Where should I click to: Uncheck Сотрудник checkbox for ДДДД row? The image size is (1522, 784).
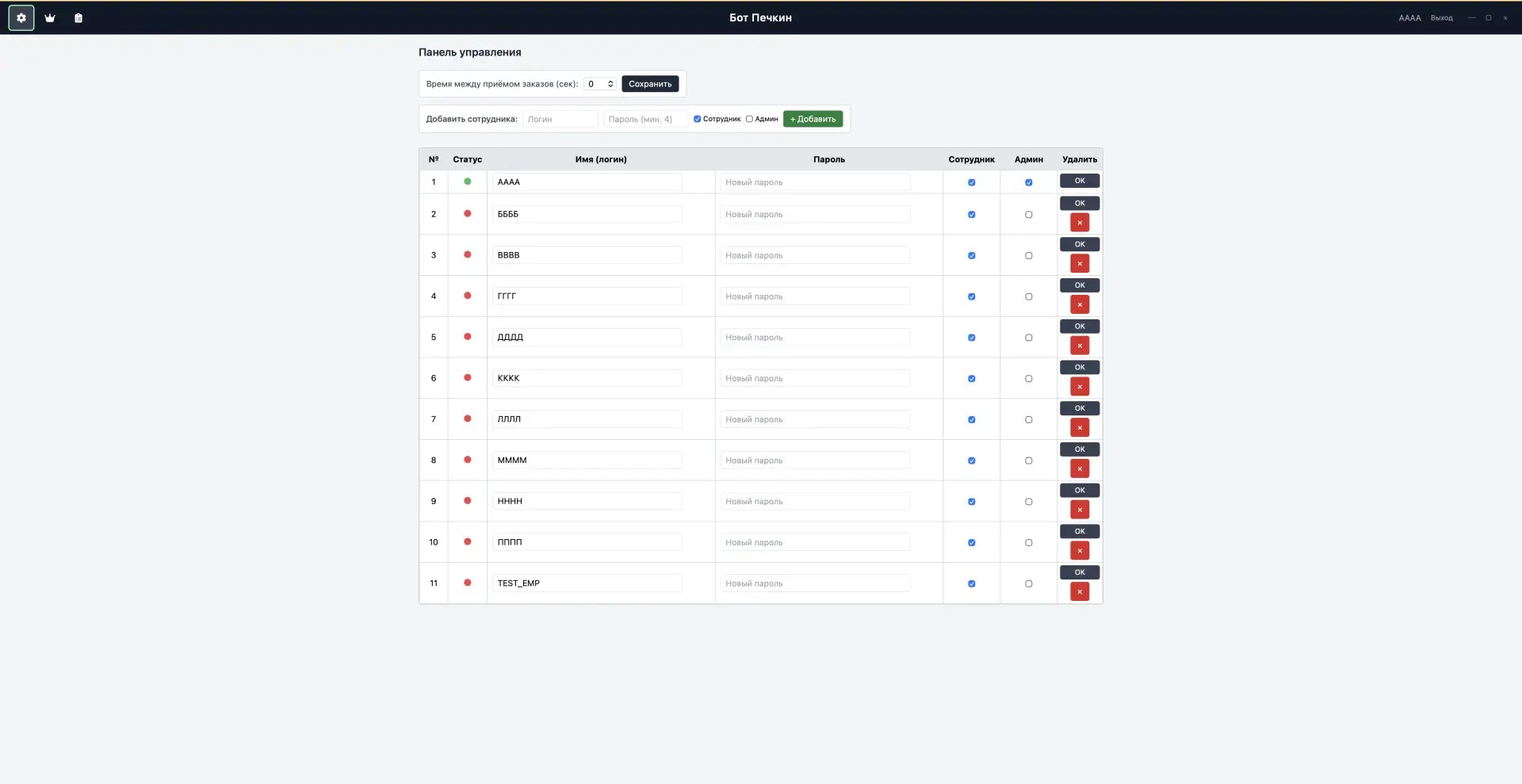(x=972, y=338)
